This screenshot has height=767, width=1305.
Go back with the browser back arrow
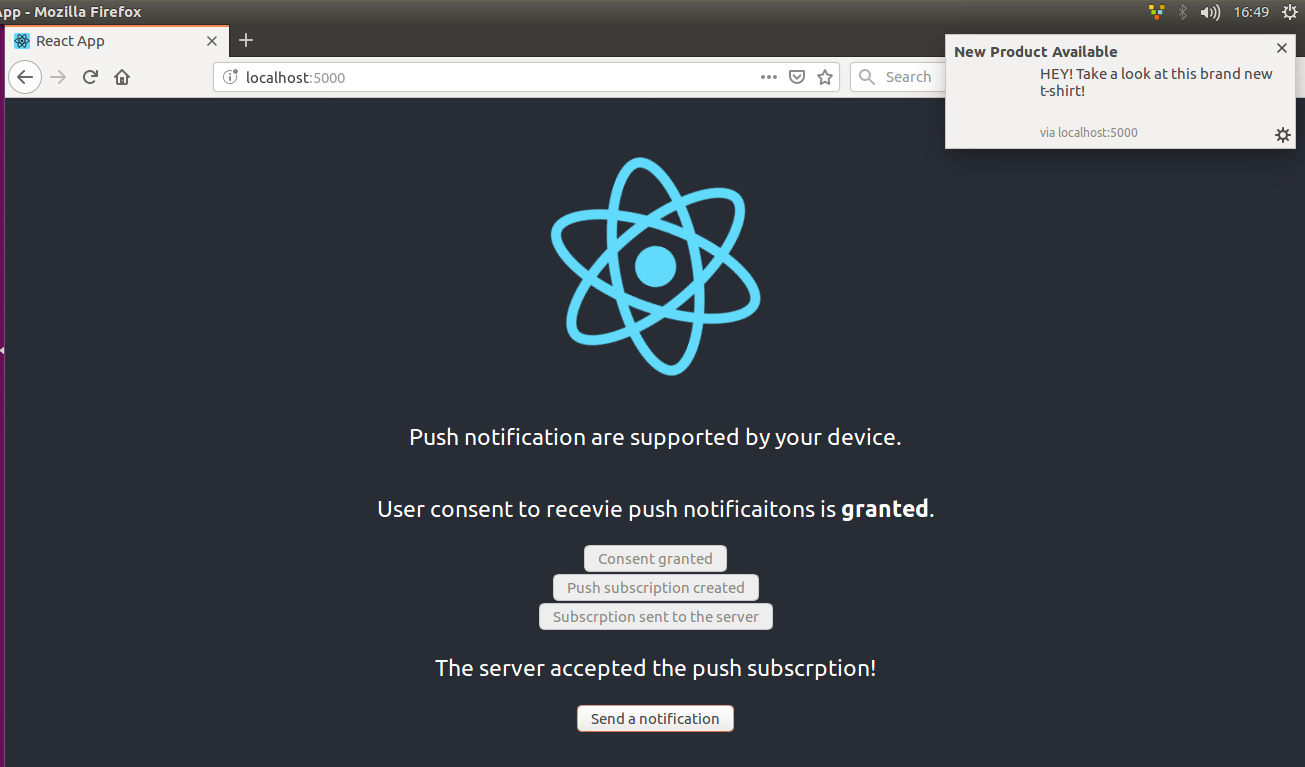click(25, 77)
